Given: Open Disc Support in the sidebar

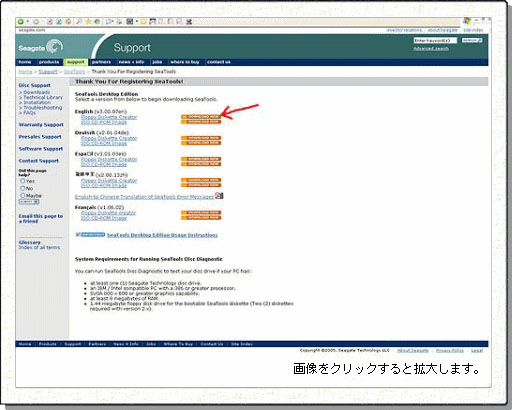Looking at the screenshot, I should pyautogui.click(x=35, y=85).
